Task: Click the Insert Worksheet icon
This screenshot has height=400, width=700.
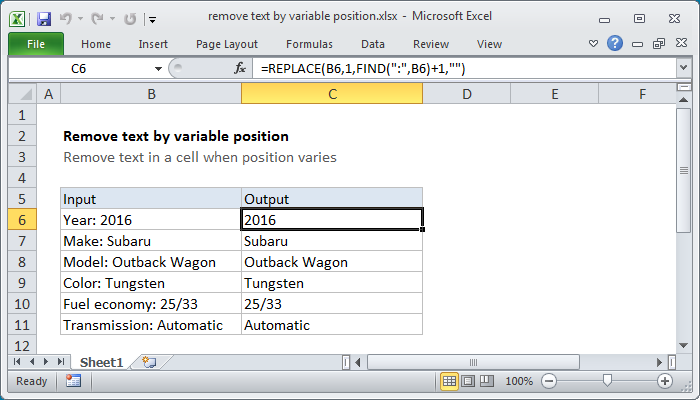Action: click(150, 362)
